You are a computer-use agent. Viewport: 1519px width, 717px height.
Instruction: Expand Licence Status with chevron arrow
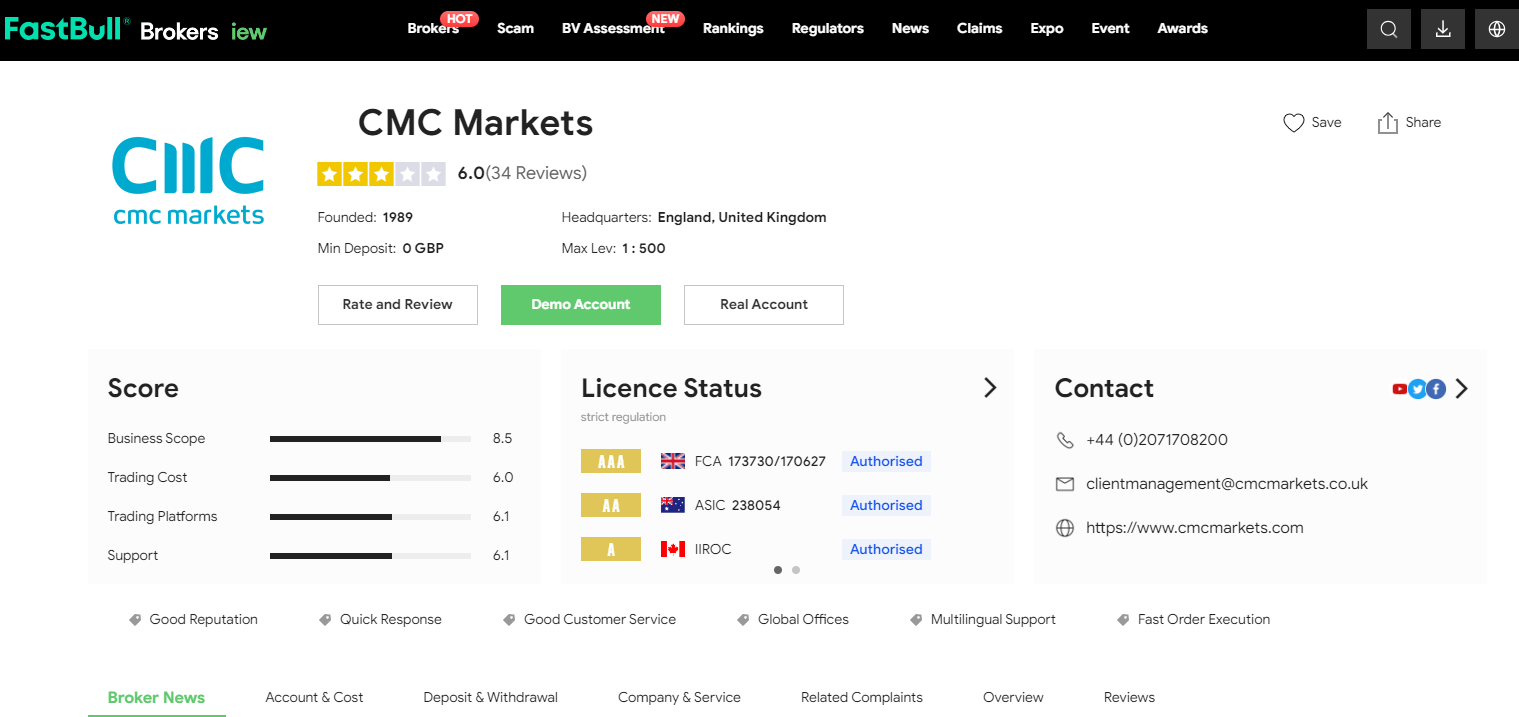pos(990,388)
